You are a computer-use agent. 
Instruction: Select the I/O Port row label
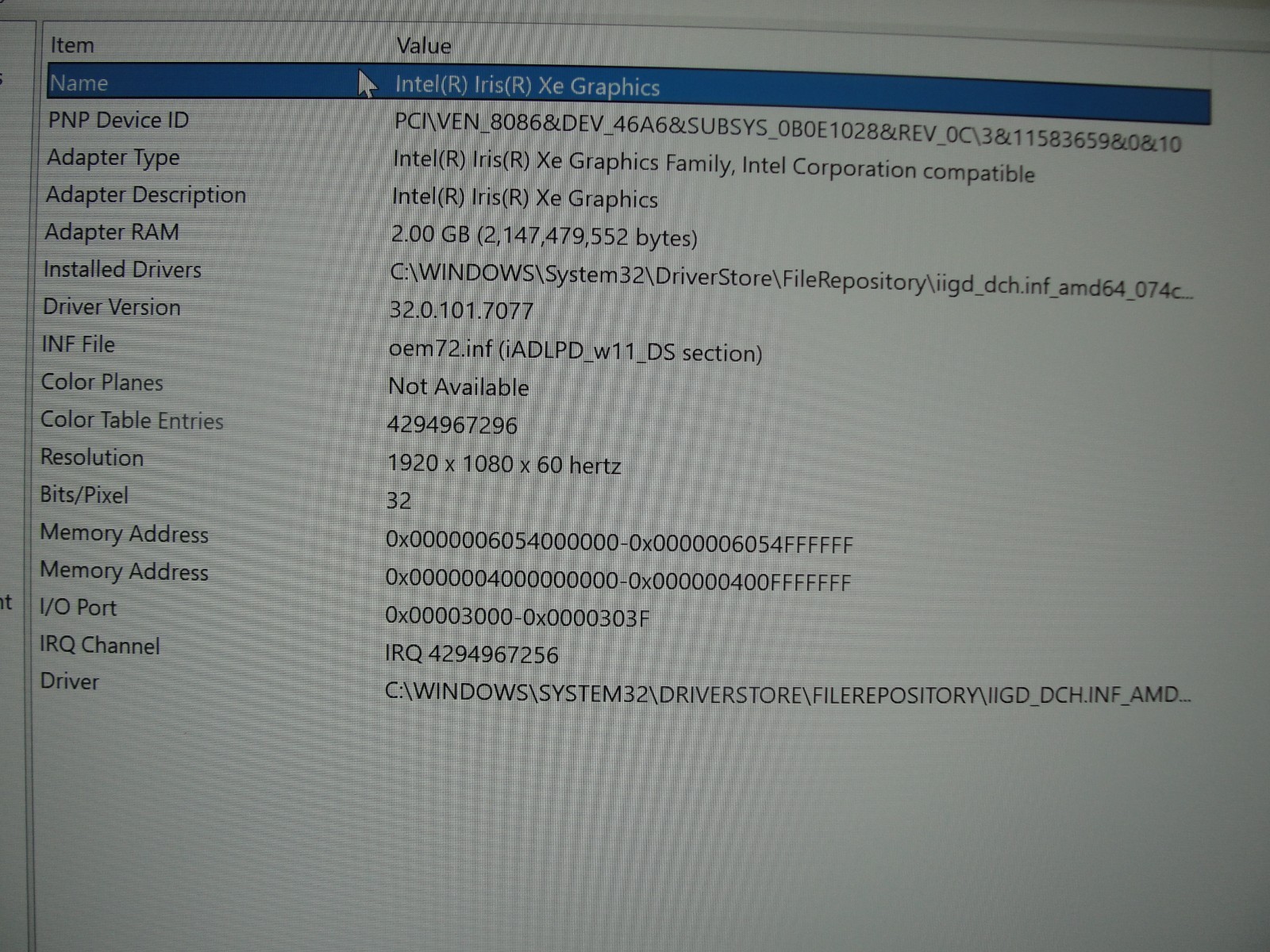(x=78, y=608)
